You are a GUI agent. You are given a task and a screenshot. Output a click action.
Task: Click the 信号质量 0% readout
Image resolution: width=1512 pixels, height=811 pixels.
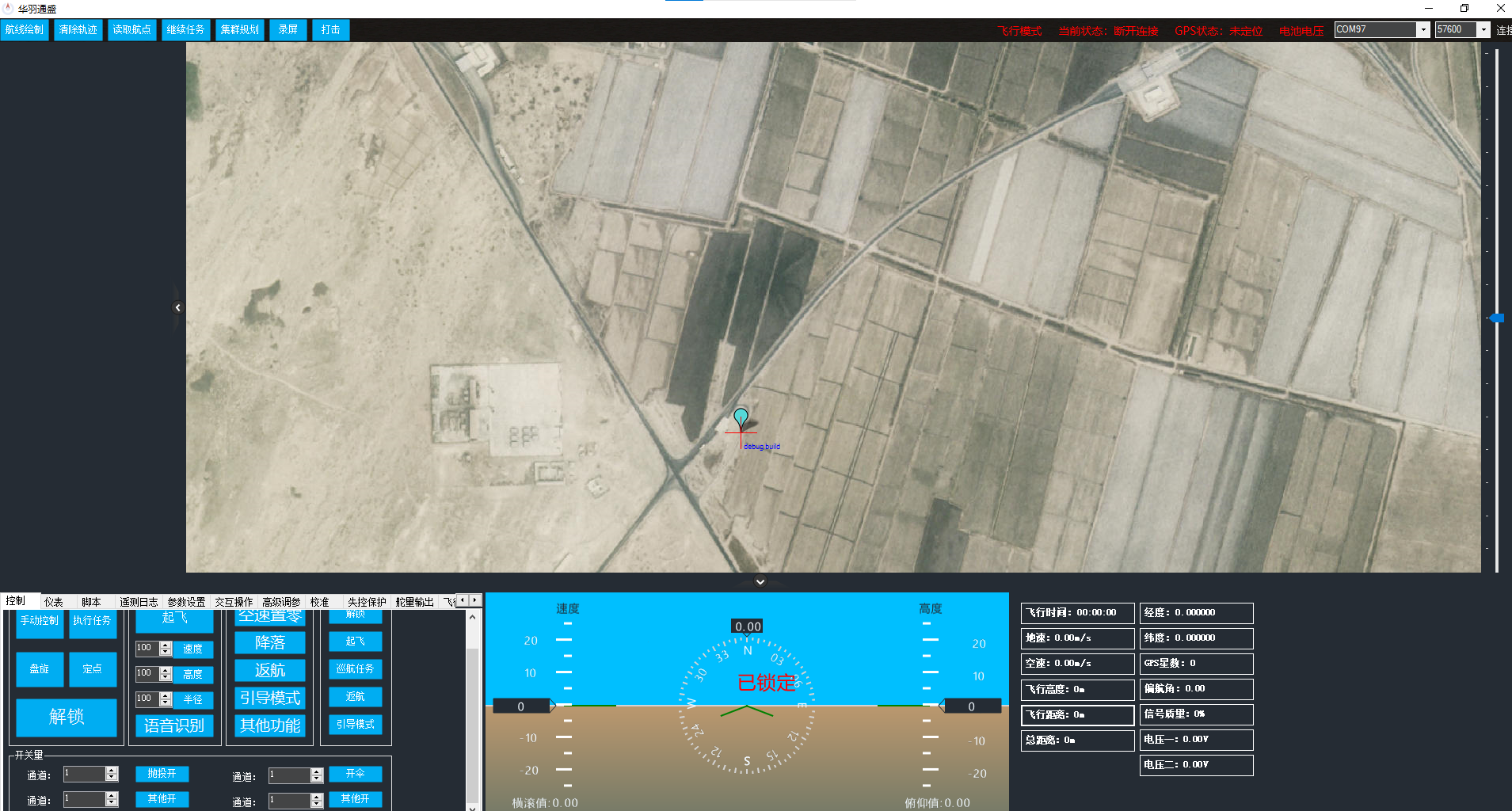(1197, 714)
